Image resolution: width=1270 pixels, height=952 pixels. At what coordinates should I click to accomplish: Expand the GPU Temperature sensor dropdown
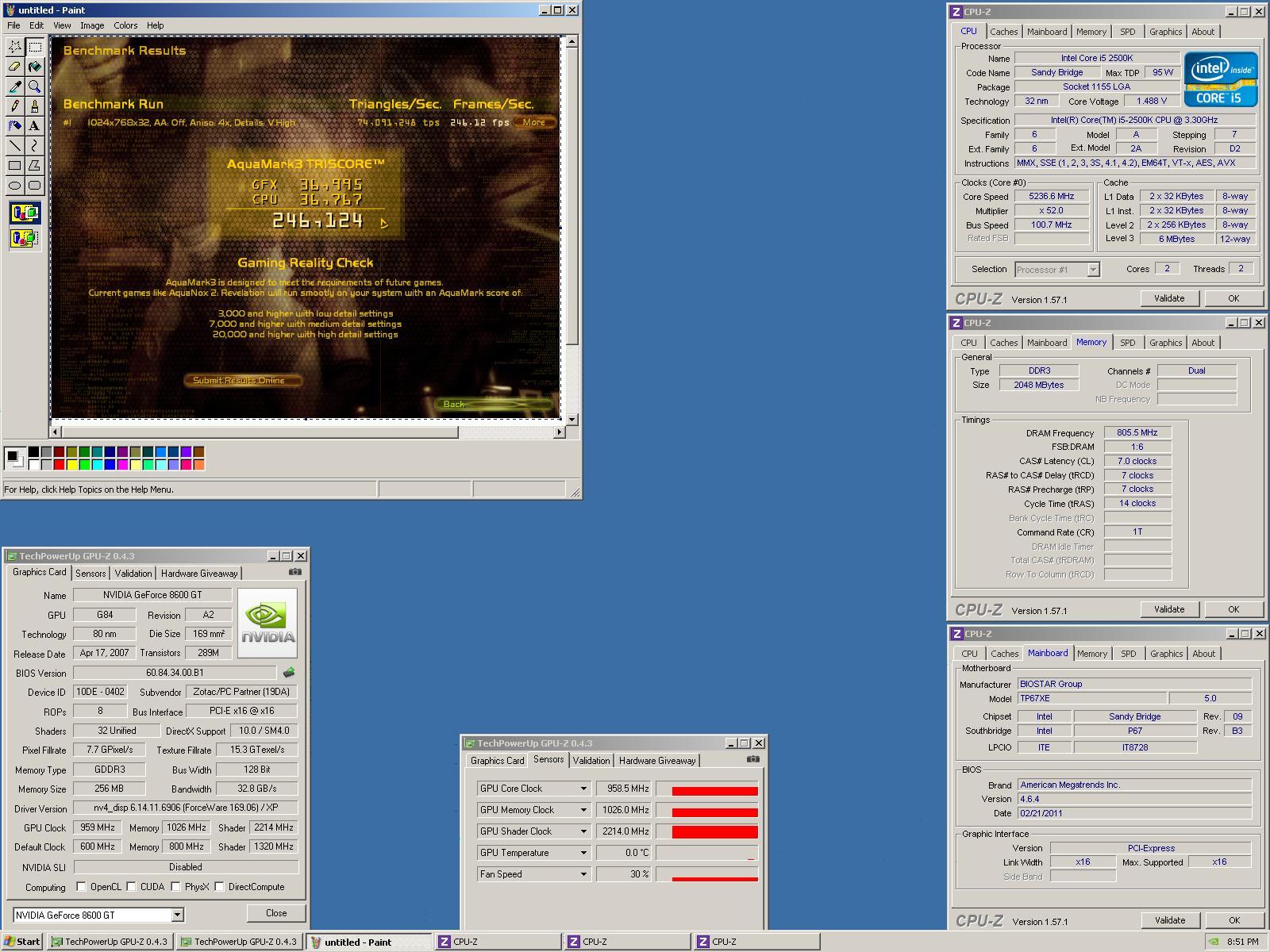[x=583, y=853]
